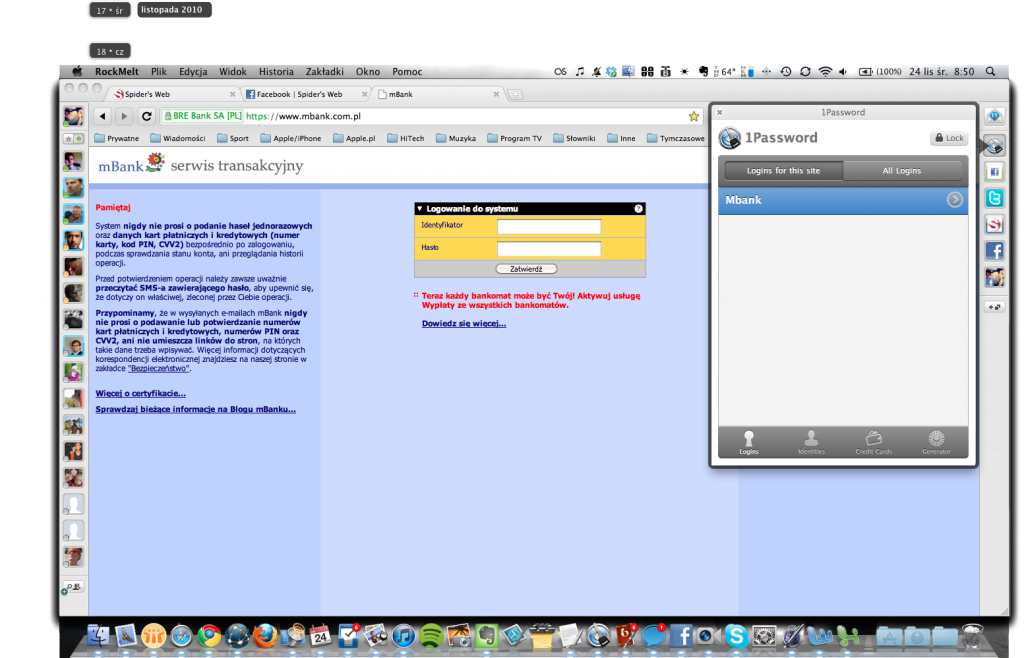Launch Firefox from the Dock
This screenshot has height=658, width=1024.
pos(264,635)
